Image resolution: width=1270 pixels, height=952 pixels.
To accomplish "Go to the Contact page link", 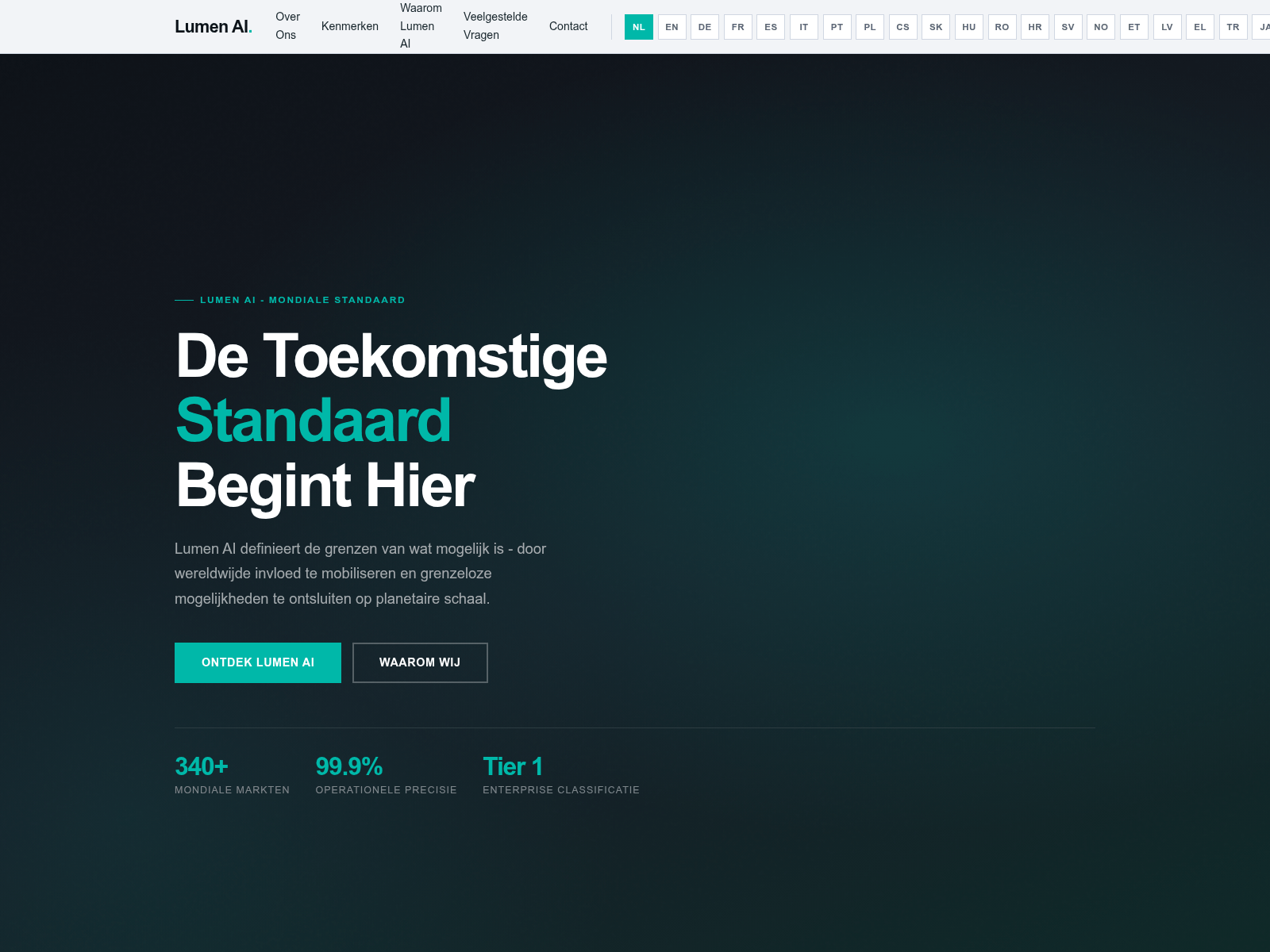I will click(568, 26).
